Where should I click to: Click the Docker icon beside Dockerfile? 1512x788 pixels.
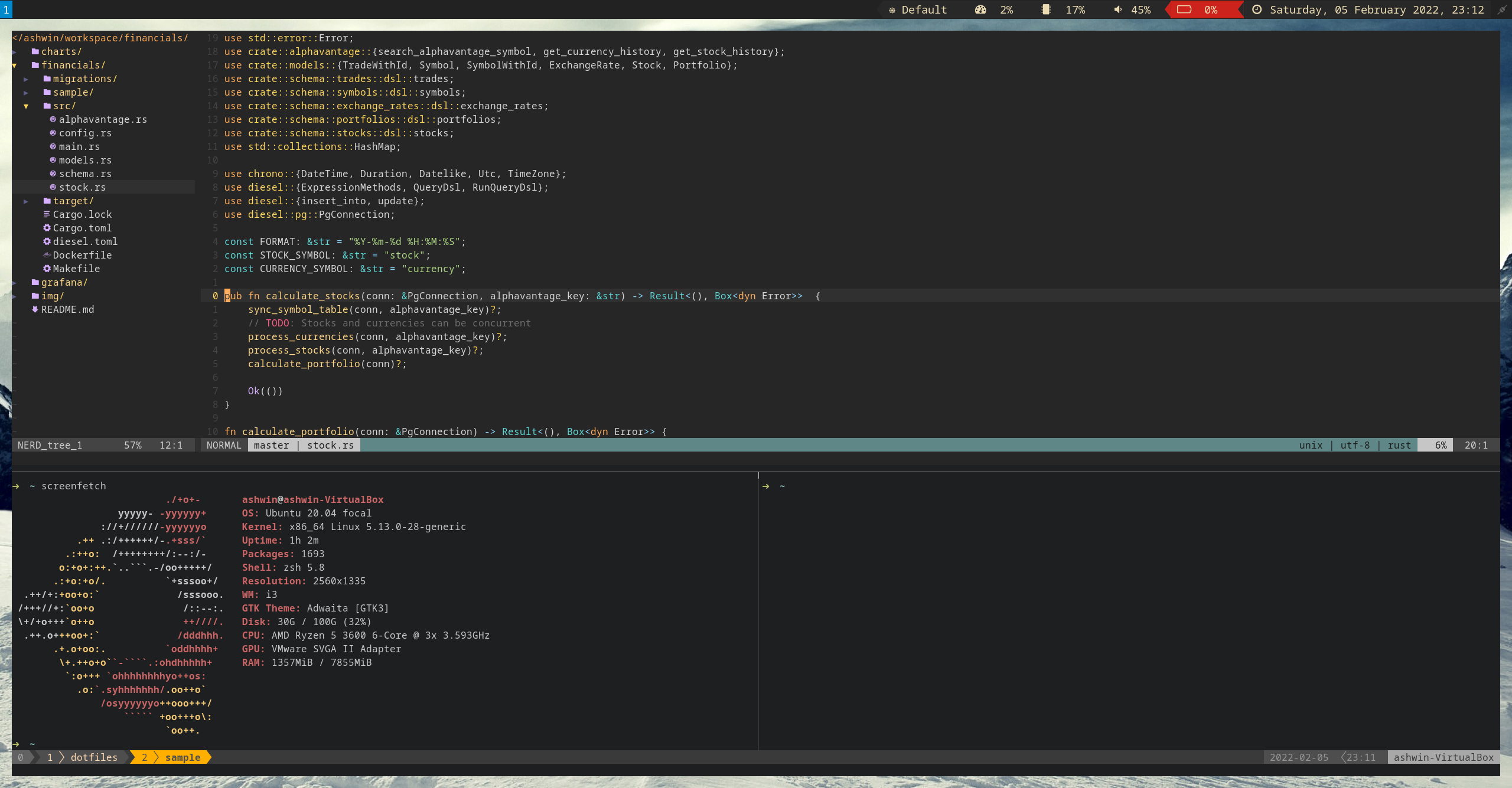pyautogui.click(x=47, y=255)
